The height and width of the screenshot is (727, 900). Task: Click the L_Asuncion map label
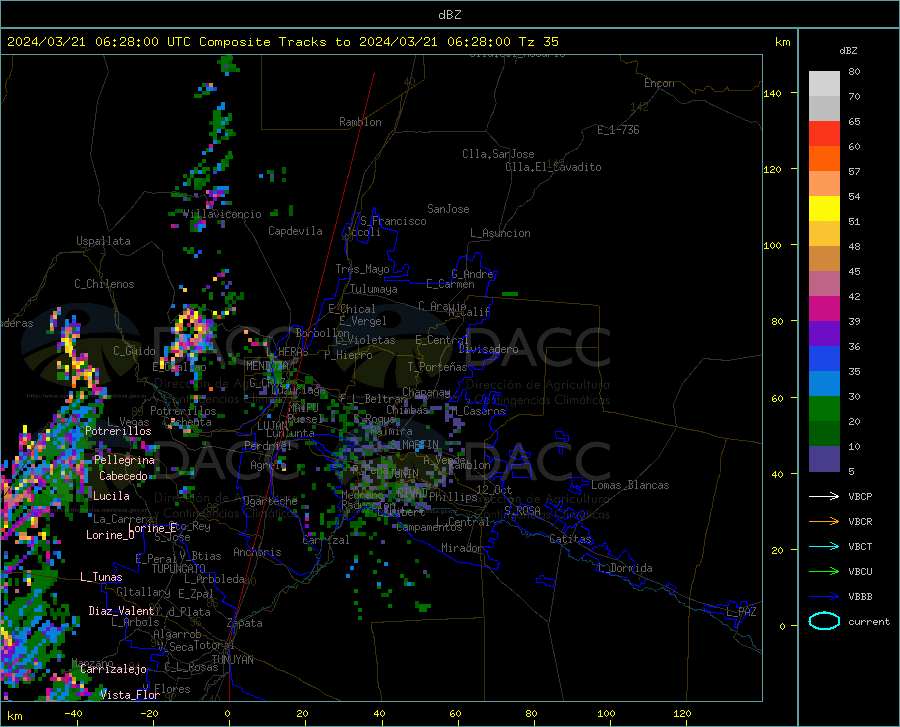click(500, 233)
